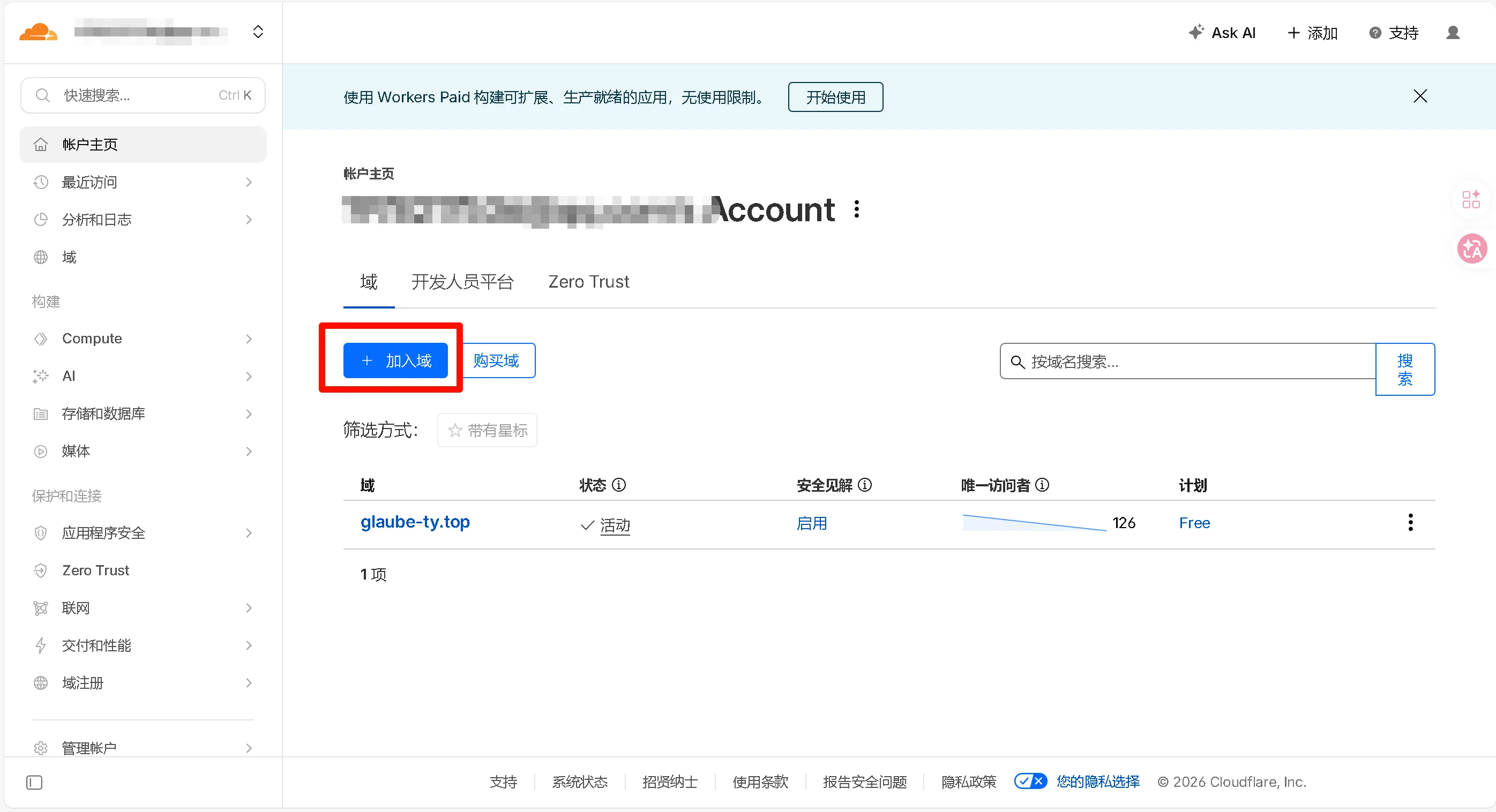Click the 您的隐私选择 link
Image resolution: width=1496 pixels, height=812 pixels.
tap(1097, 782)
